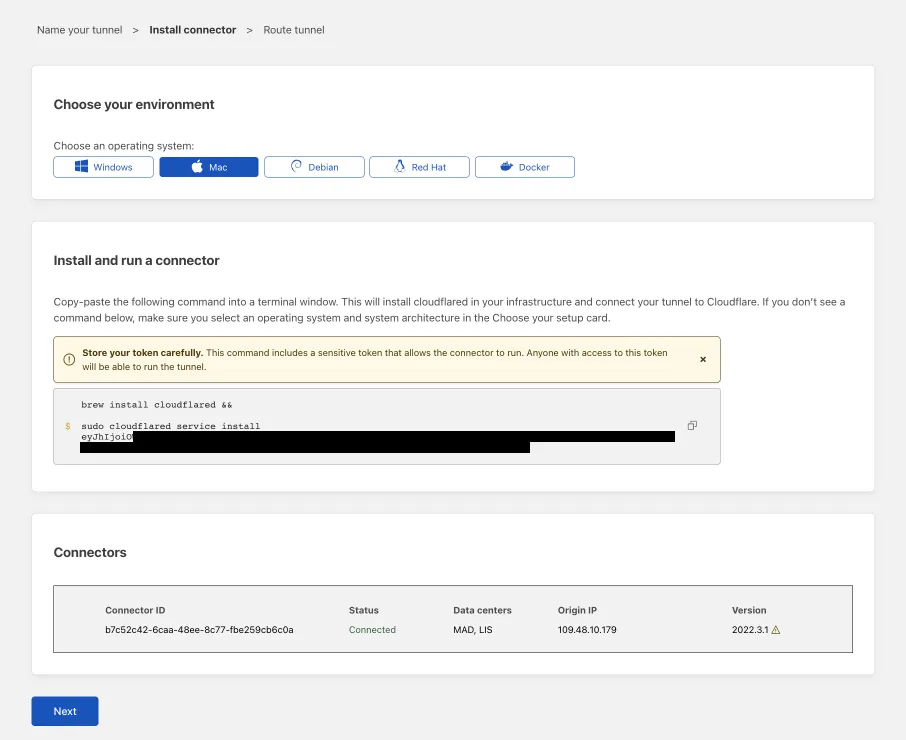
Task: Open the Route tunnel breadcrumb step
Action: [293, 30]
